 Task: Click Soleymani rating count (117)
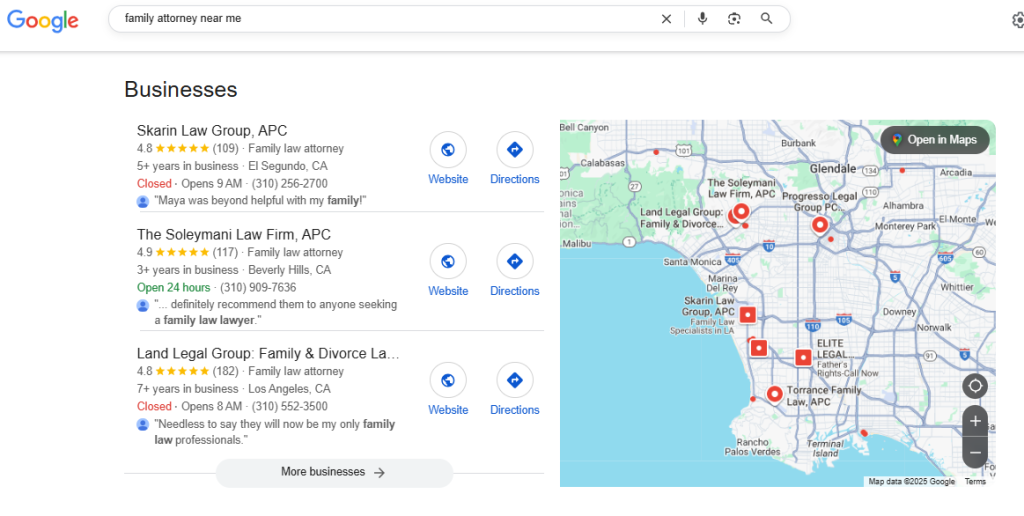click(225, 252)
